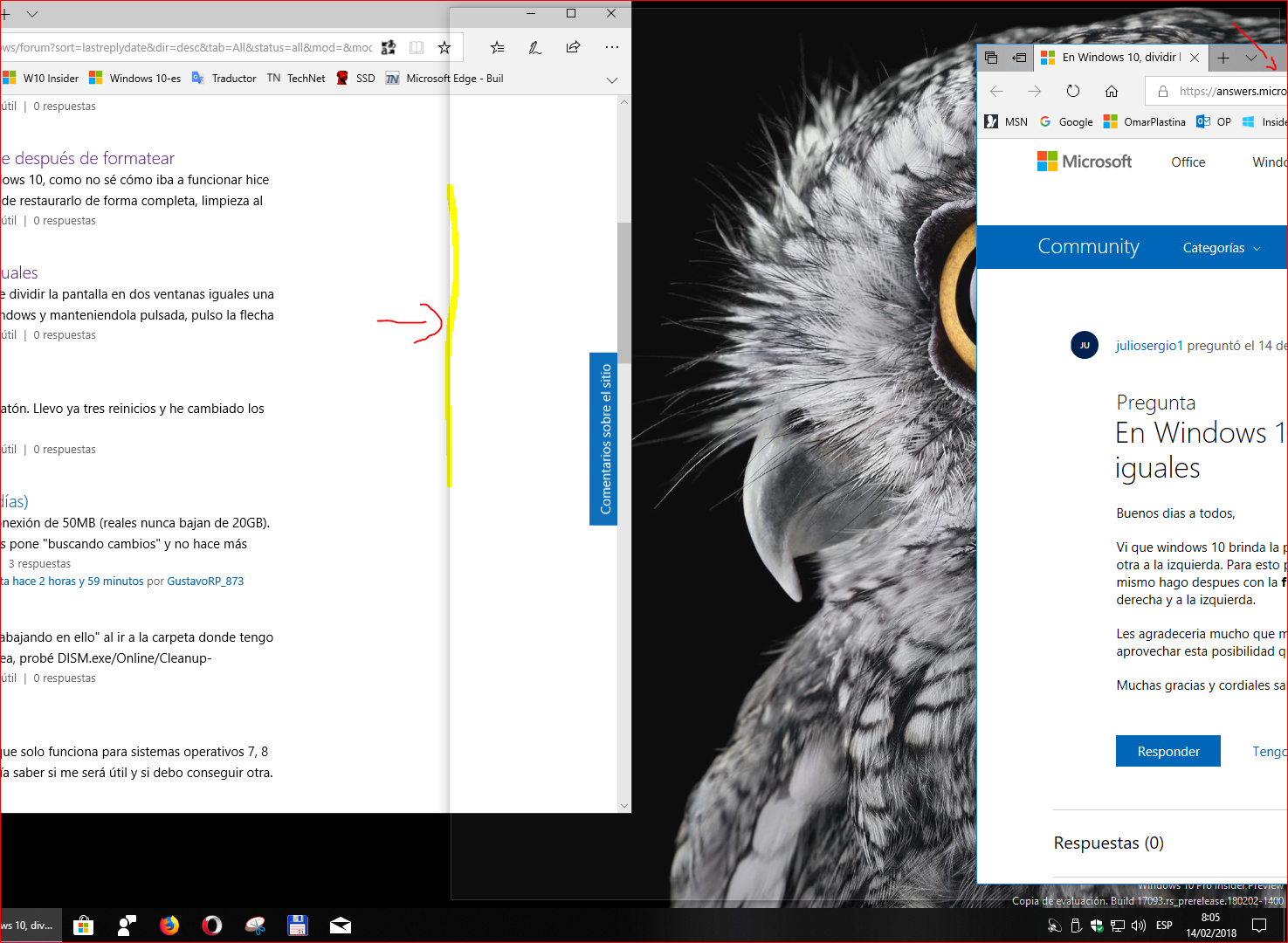Open MSN favorite in right Edge
This screenshot has width=1288, height=943.
[x=1006, y=121]
